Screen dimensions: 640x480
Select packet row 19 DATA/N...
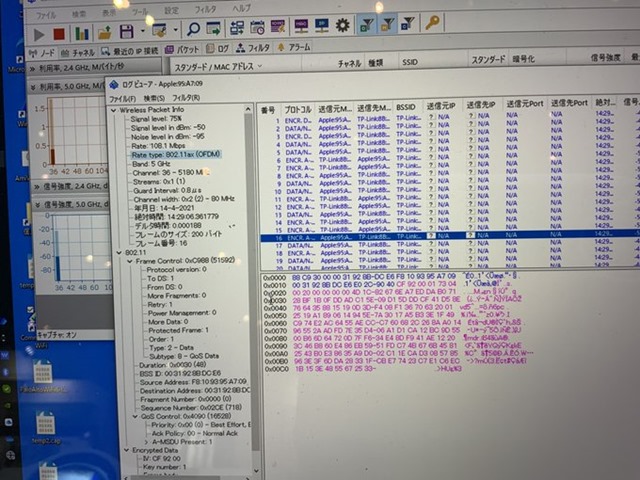point(449,260)
